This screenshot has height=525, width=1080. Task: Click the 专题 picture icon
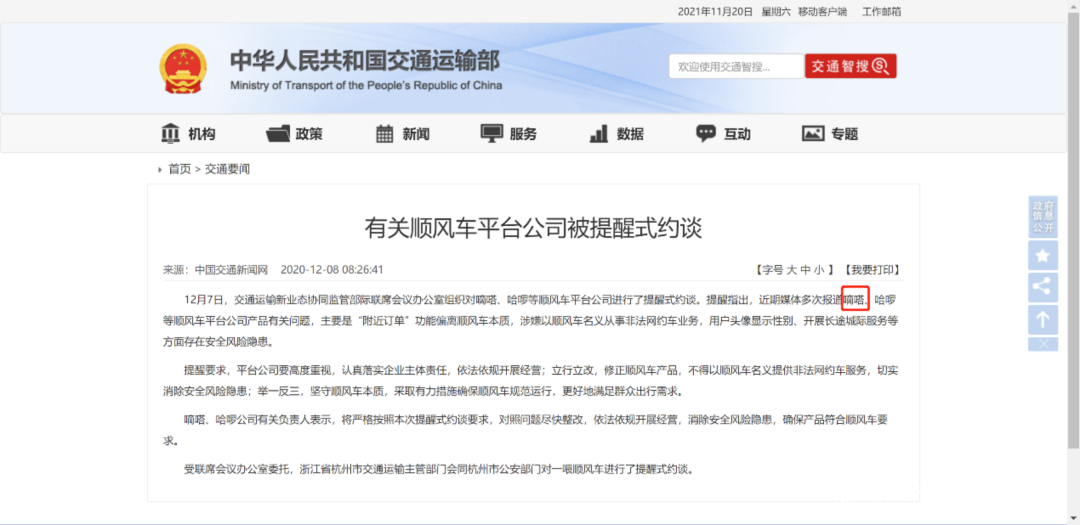pyautogui.click(x=813, y=134)
